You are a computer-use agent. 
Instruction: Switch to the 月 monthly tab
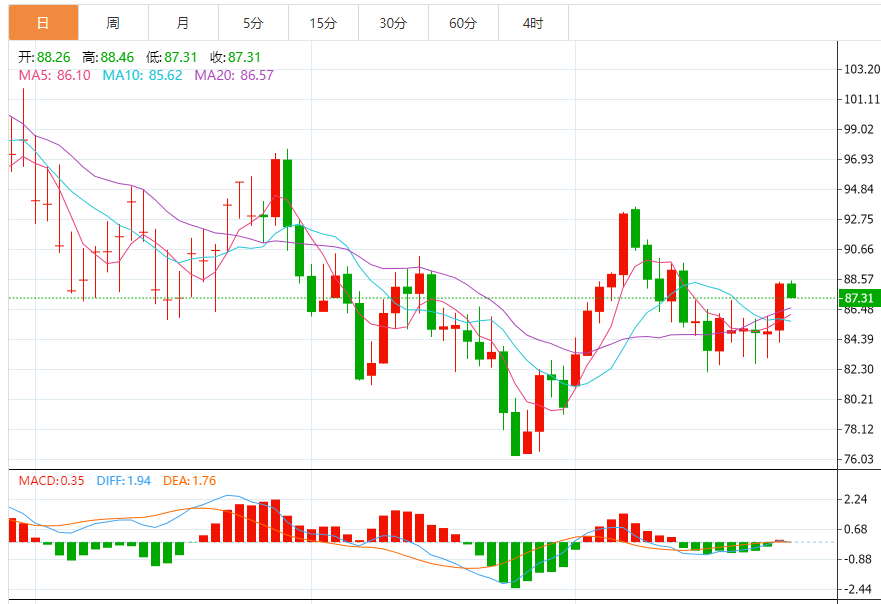[x=183, y=23]
